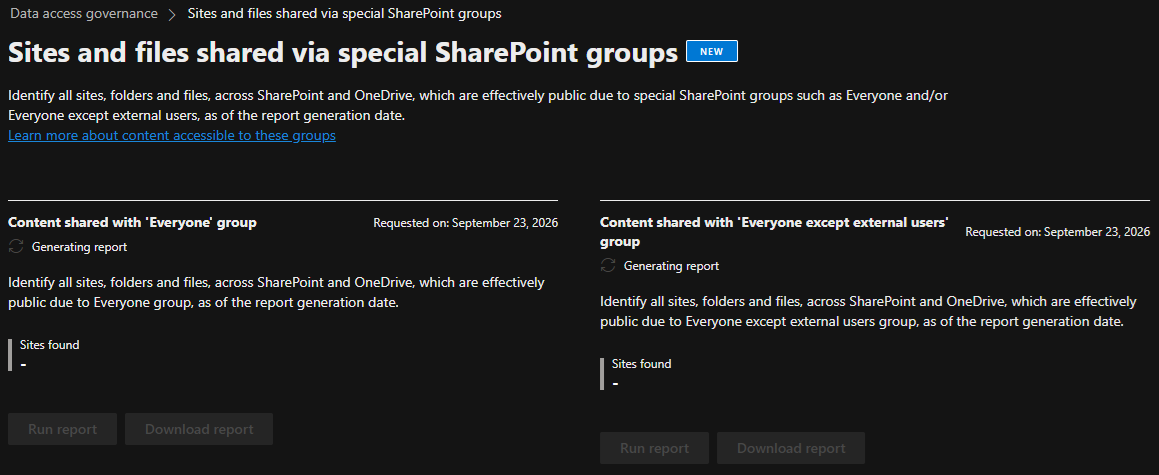Click Requested on date in 'Everyone' card
The height and width of the screenshot is (475, 1159).
(466, 222)
